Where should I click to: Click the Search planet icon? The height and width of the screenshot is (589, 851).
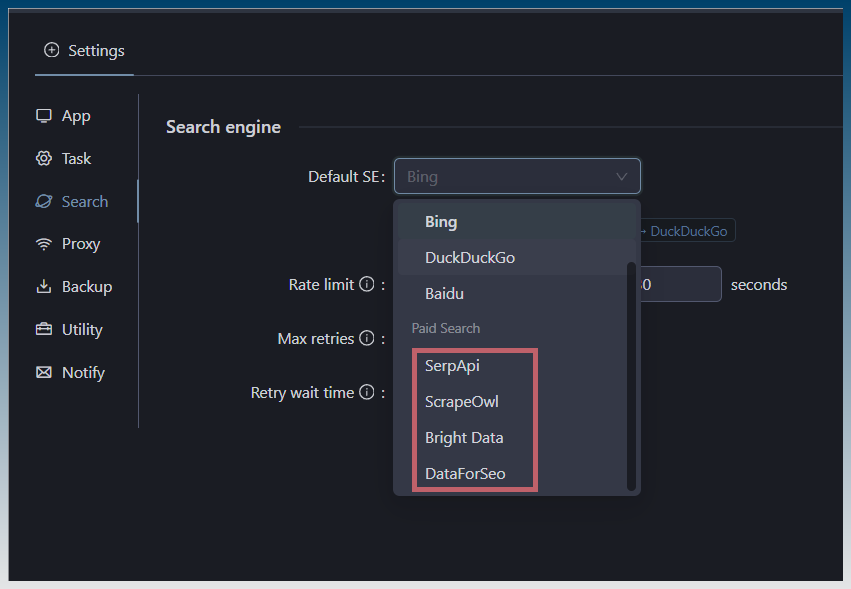[44, 202]
